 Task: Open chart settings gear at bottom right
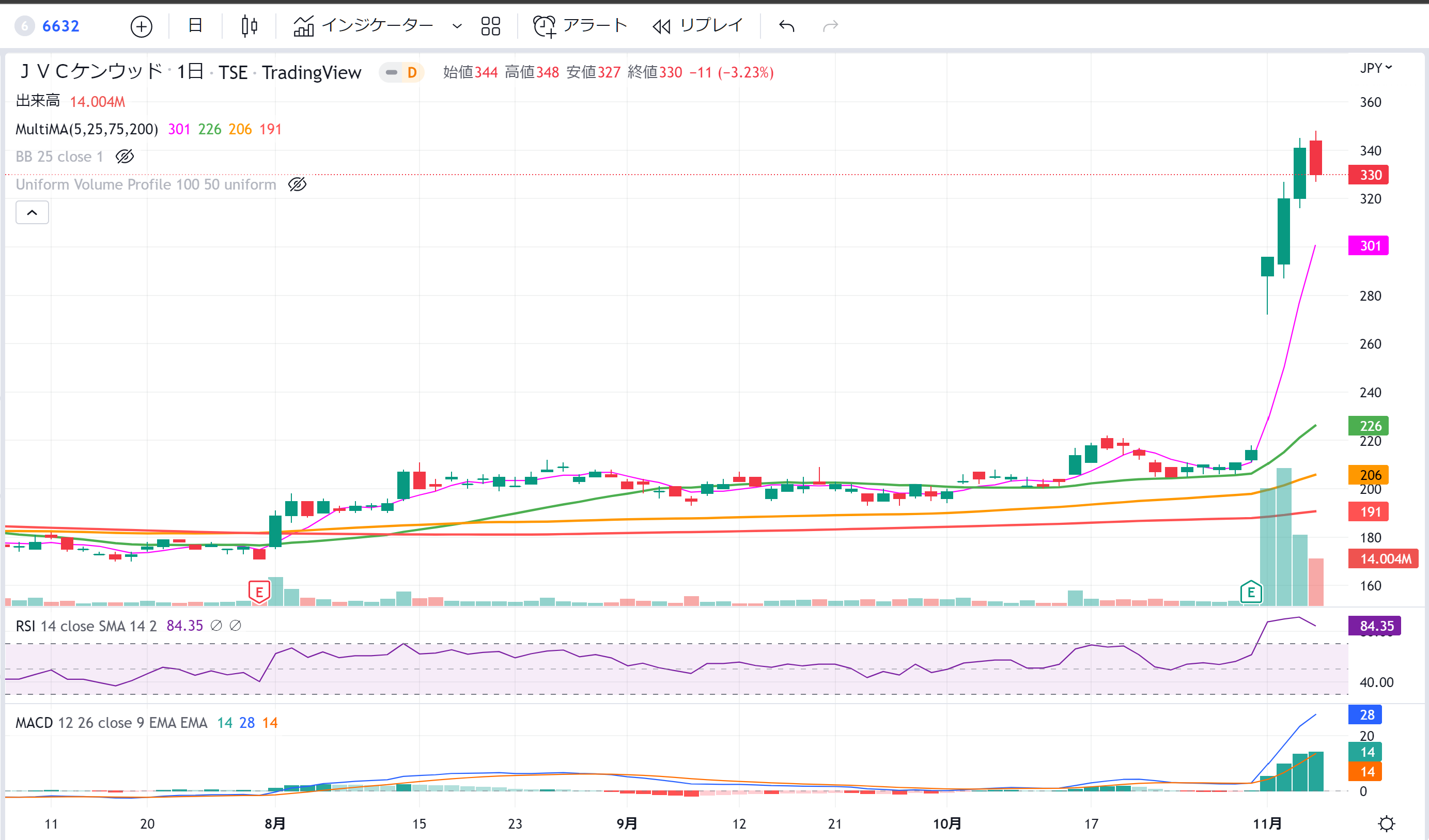tap(1387, 823)
